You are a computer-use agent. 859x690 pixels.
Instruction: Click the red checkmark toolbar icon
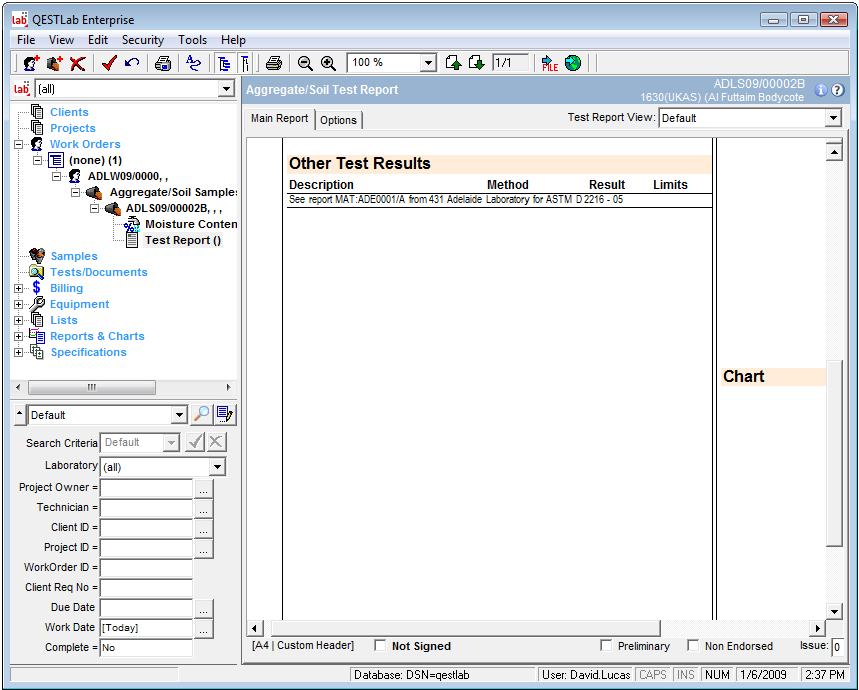[x=109, y=63]
